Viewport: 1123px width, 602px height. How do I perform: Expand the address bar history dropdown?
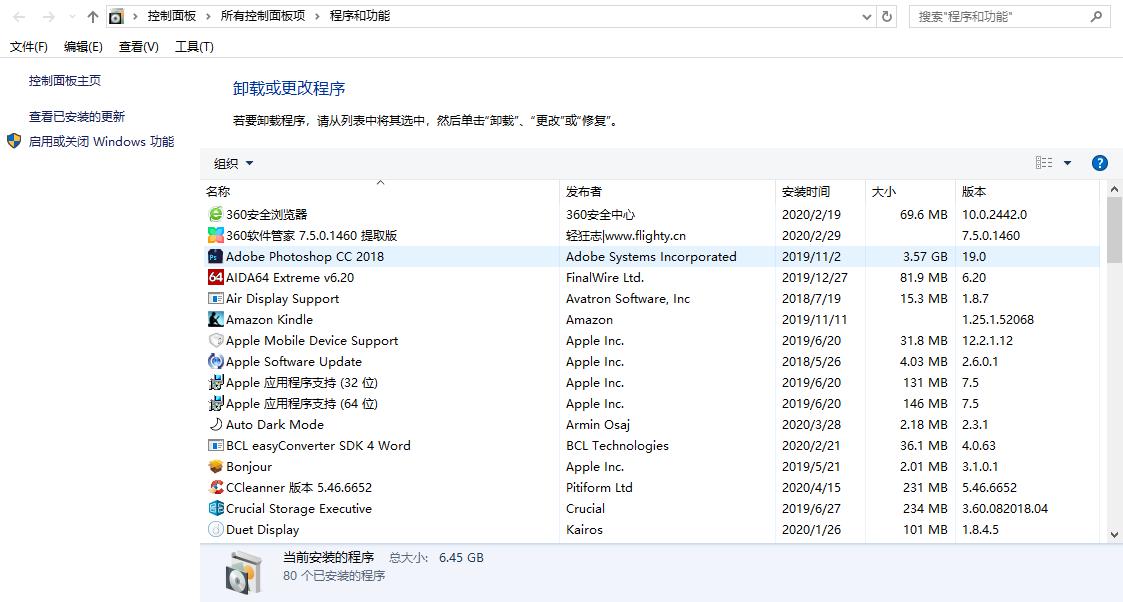866,16
